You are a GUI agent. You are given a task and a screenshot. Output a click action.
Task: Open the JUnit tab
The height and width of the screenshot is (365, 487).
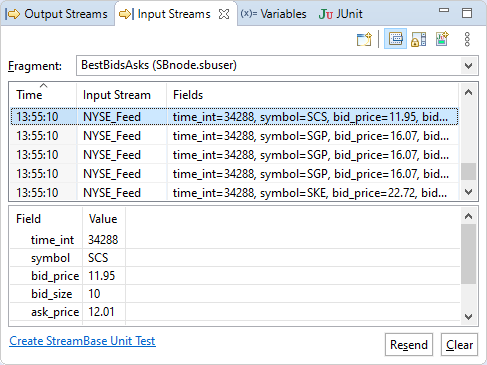(340, 14)
